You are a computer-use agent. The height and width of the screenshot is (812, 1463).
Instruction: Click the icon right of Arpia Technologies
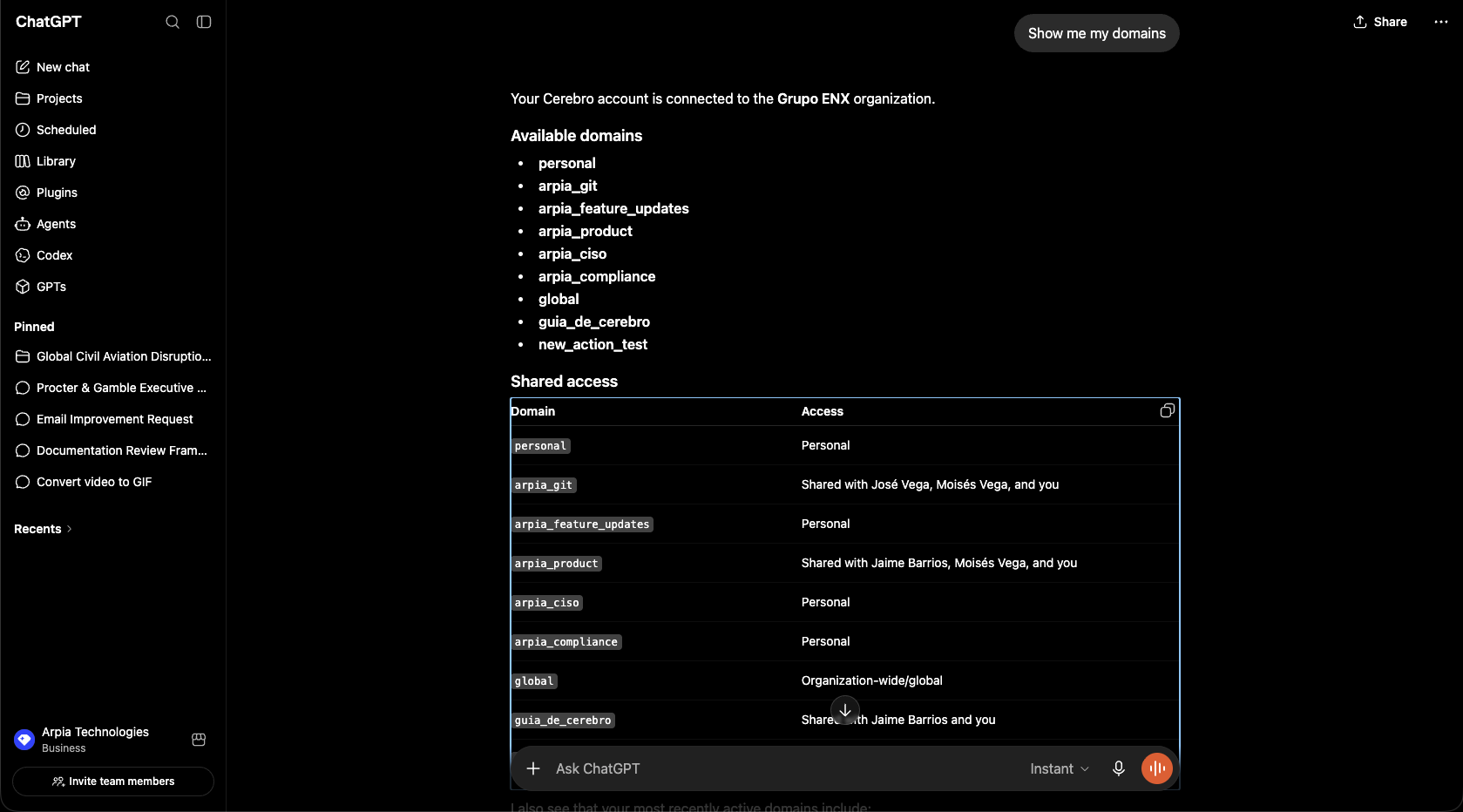(x=199, y=740)
